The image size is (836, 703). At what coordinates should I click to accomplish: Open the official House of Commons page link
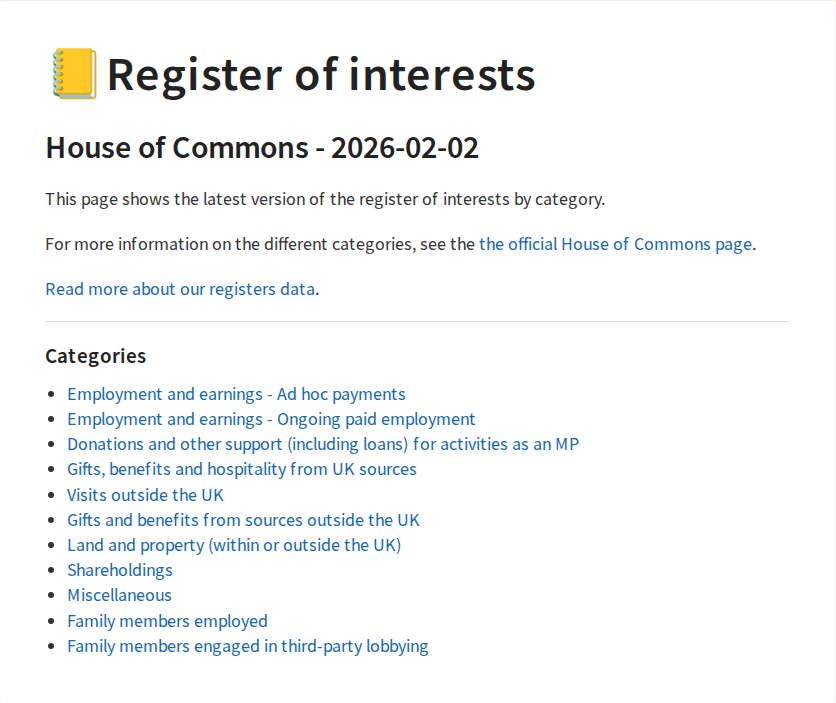click(615, 244)
